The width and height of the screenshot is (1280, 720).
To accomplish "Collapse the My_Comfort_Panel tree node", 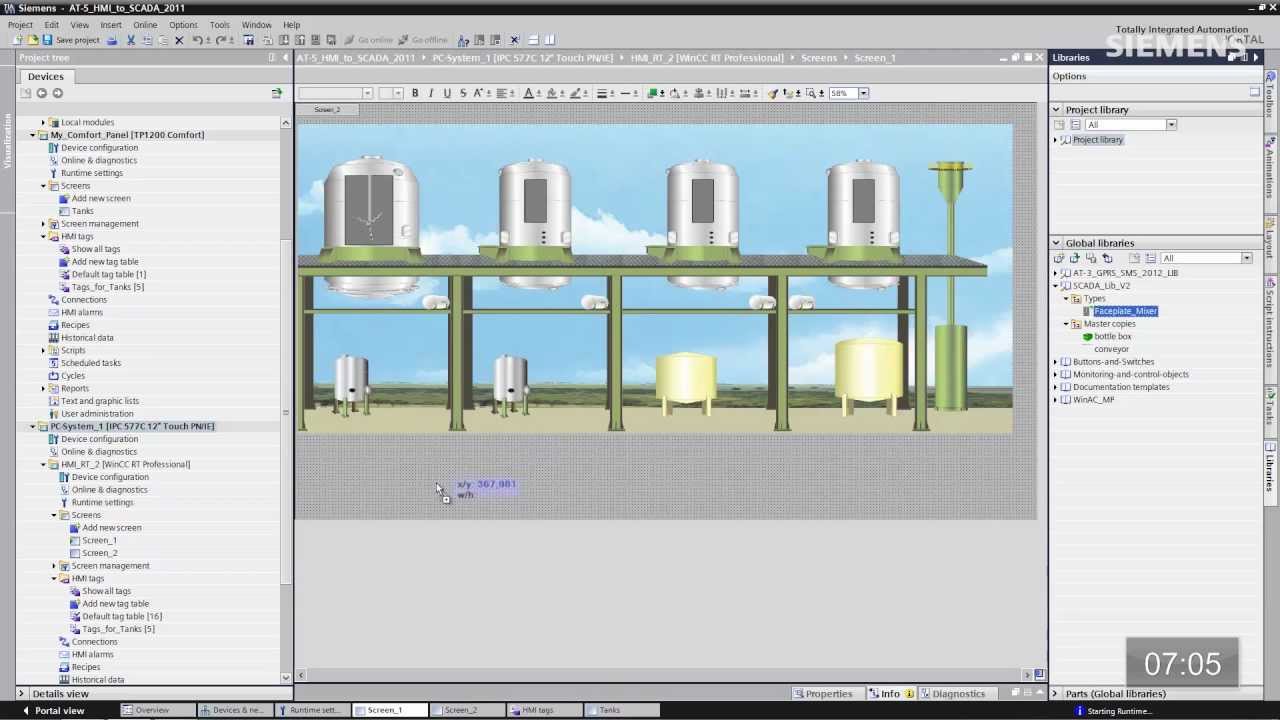I will pos(32,135).
